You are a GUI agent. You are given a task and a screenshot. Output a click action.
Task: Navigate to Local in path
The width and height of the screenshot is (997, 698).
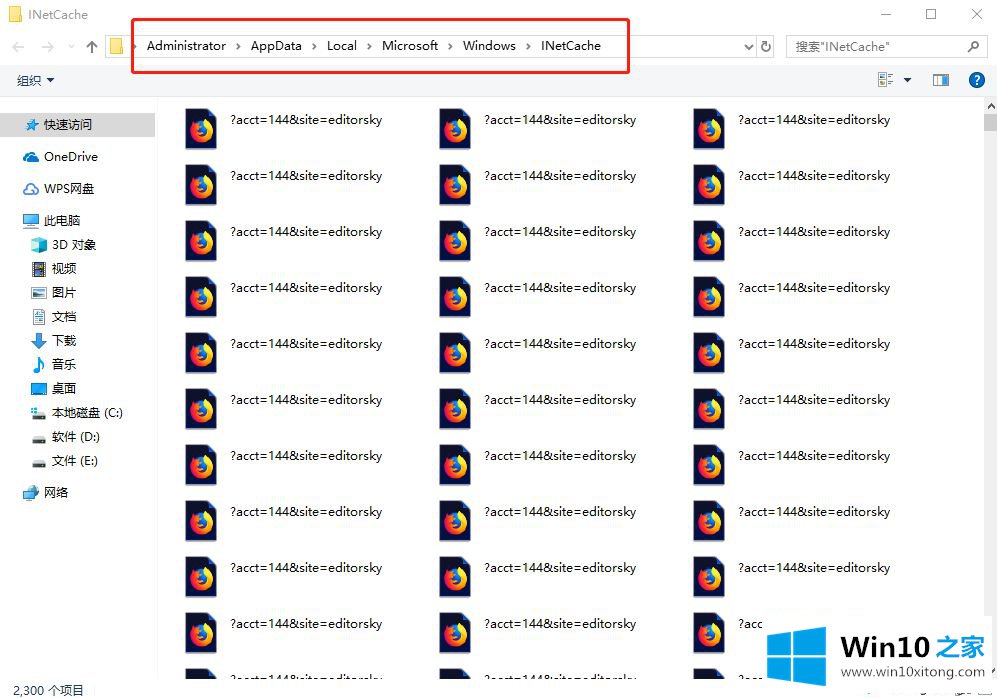341,46
